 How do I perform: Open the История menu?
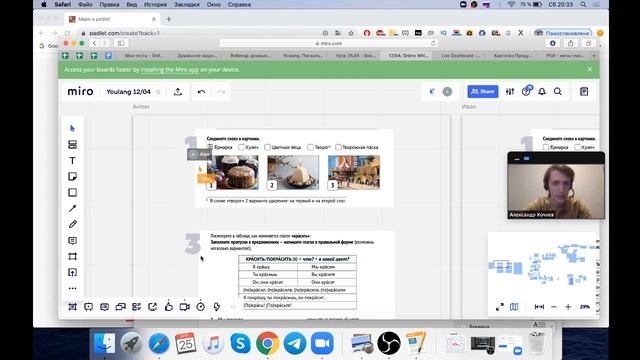[155, 4]
